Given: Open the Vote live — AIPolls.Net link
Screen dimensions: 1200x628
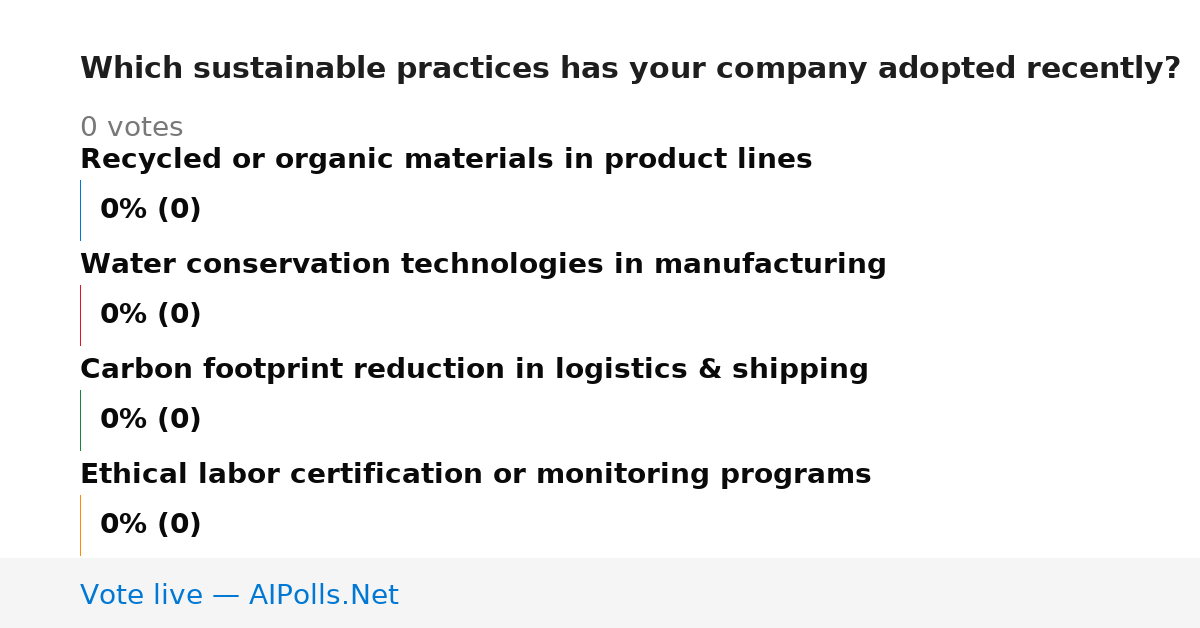Looking at the screenshot, I should (239, 595).
